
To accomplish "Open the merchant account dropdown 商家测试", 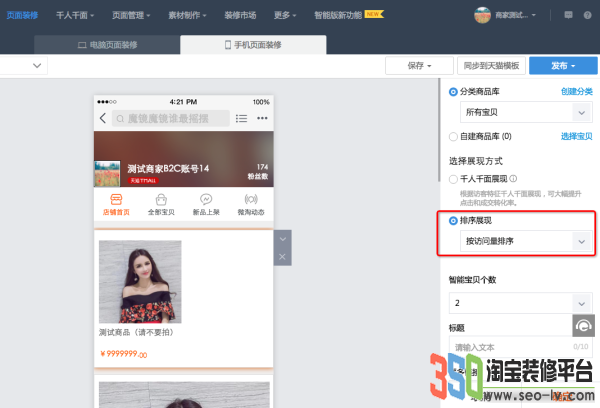I will point(515,15).
